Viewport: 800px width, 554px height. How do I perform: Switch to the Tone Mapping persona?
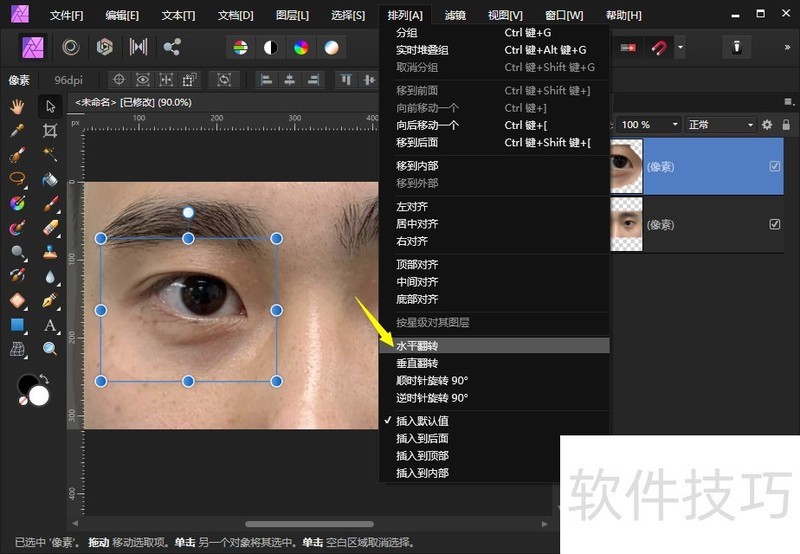tap(138, 47)
